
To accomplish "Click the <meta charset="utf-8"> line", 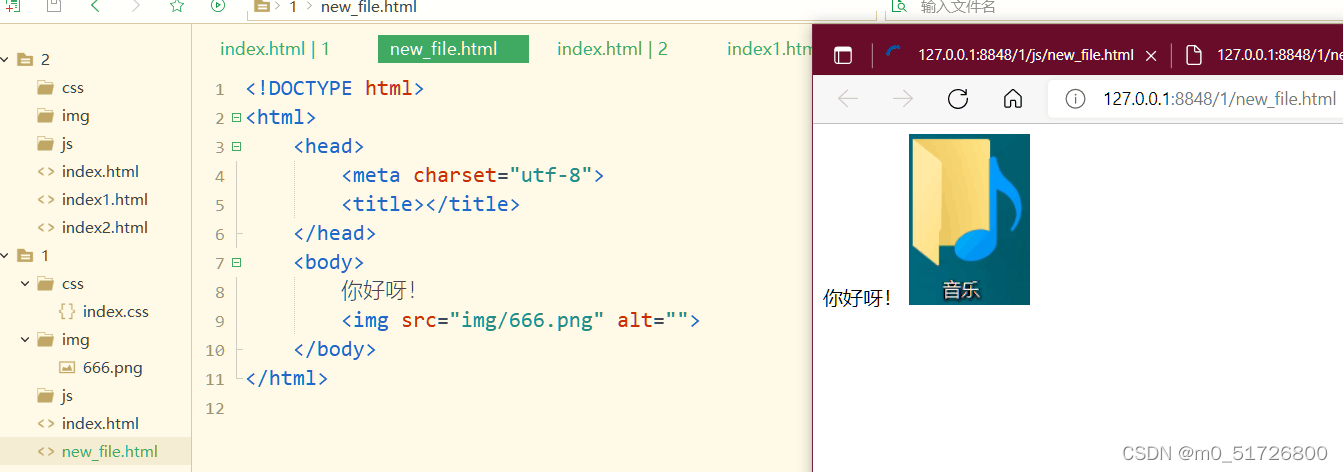I will click(x=473, y=176).
